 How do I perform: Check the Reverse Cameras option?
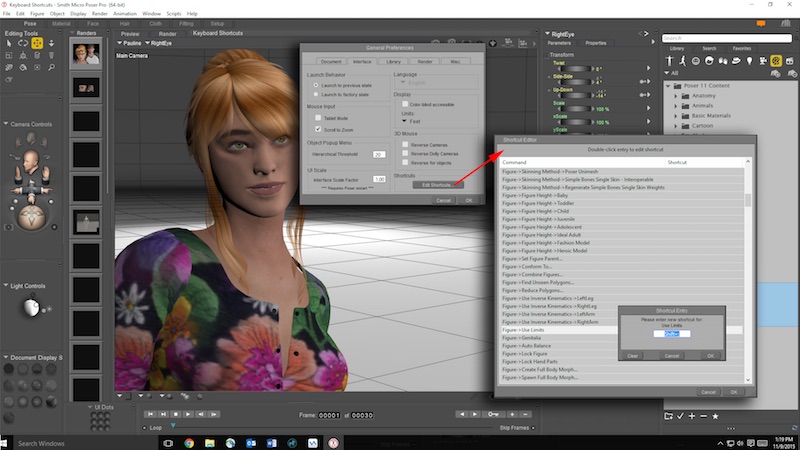[405, 145]
